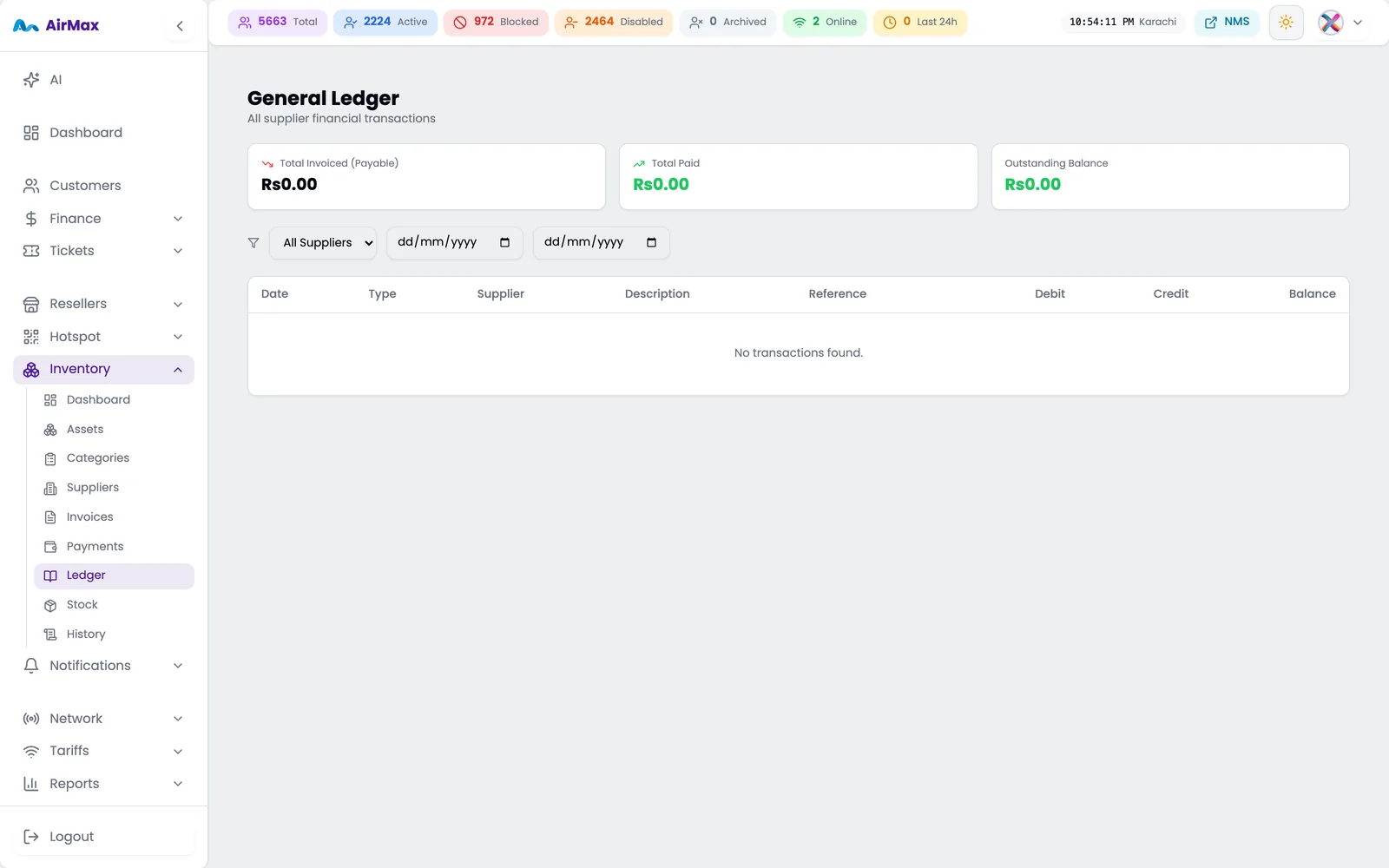Click the Invoices document icon

click(50, 517)
